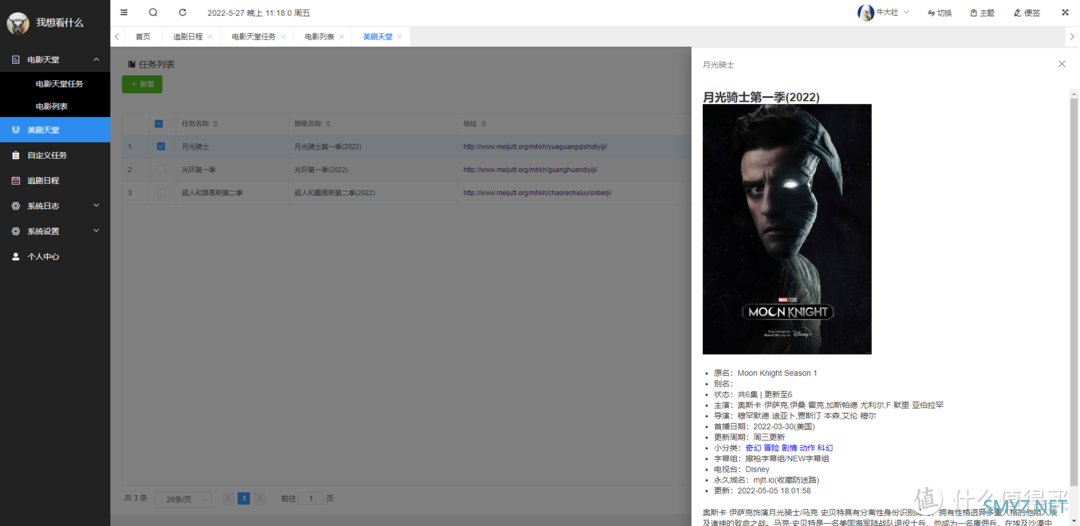Click the 超人和露易斯第二季(2022) cell

point(334,193)
